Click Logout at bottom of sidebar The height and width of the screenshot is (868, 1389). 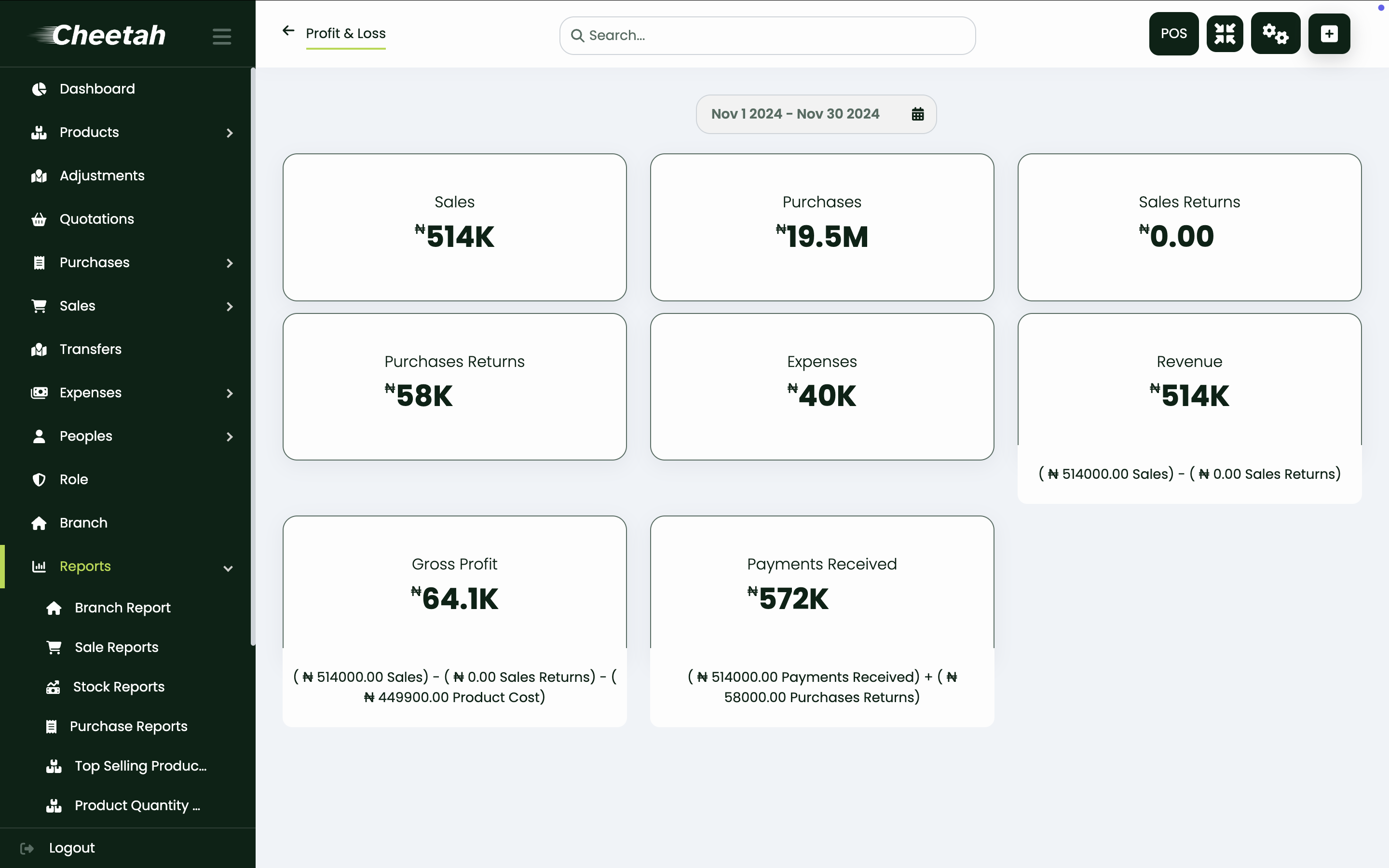pyautogui.click(x=71, y=847)
